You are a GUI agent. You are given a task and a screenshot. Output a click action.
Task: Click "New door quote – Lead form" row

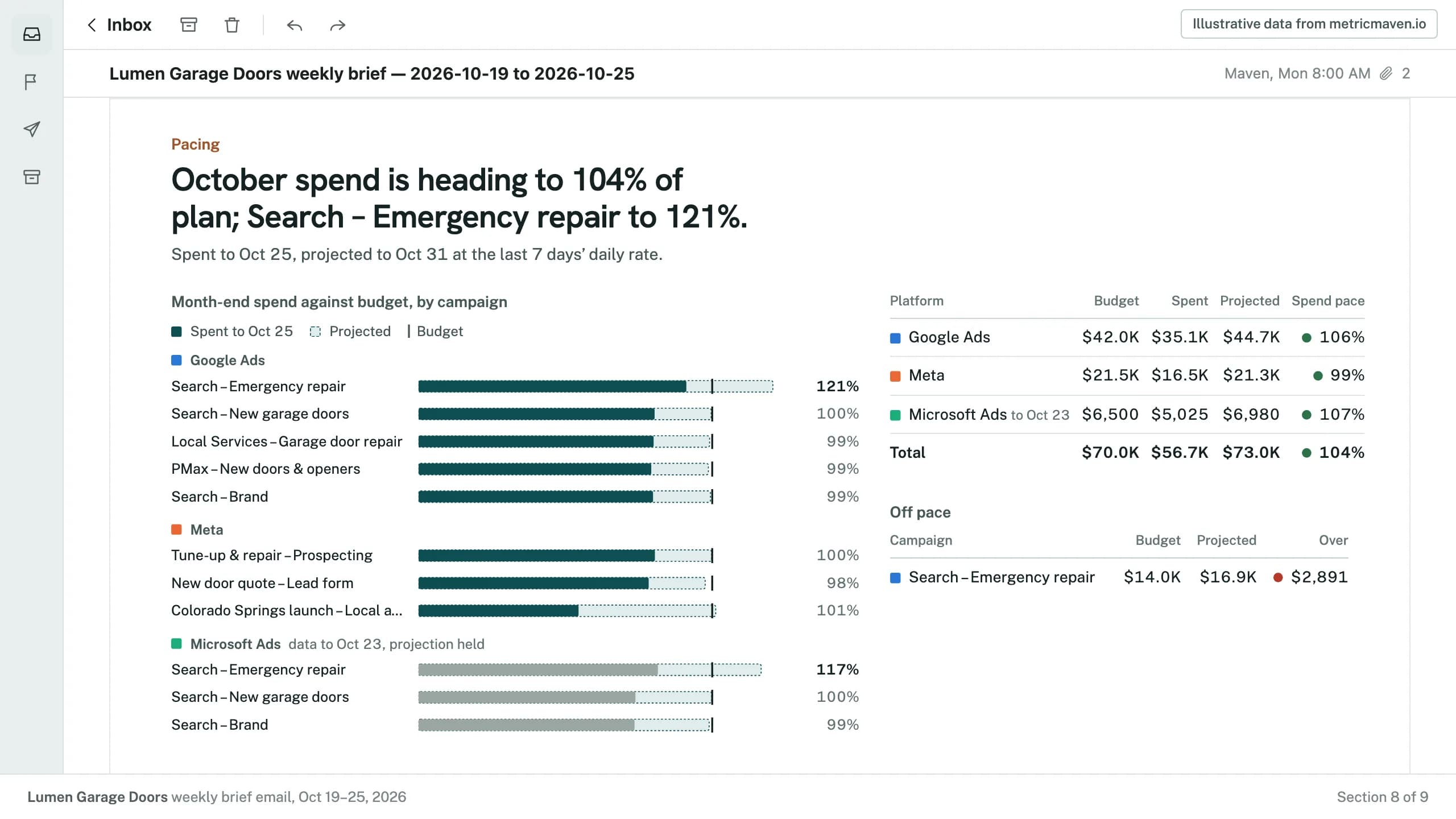click(515, 584)
